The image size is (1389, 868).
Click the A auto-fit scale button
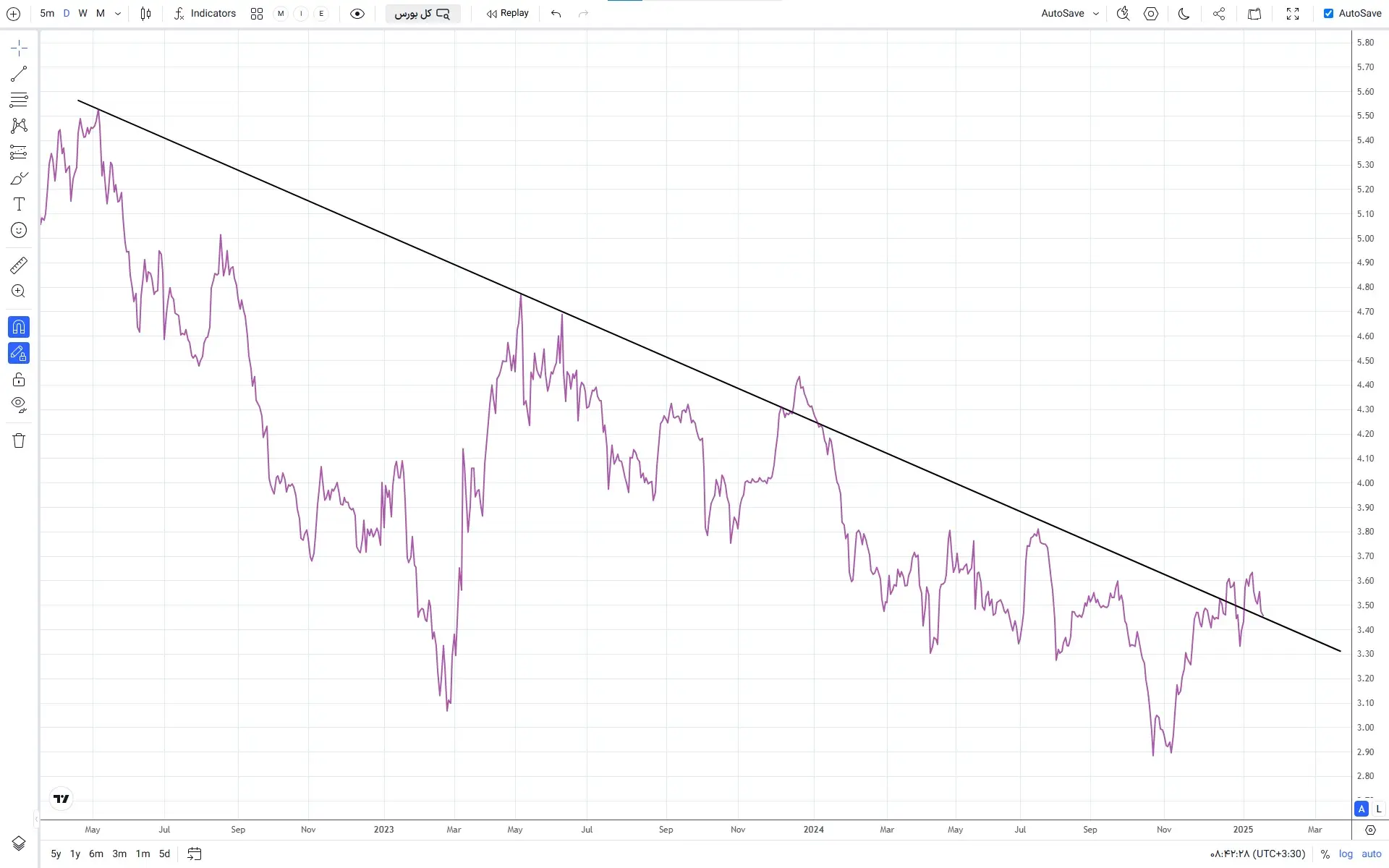(x=1362, y=809)
